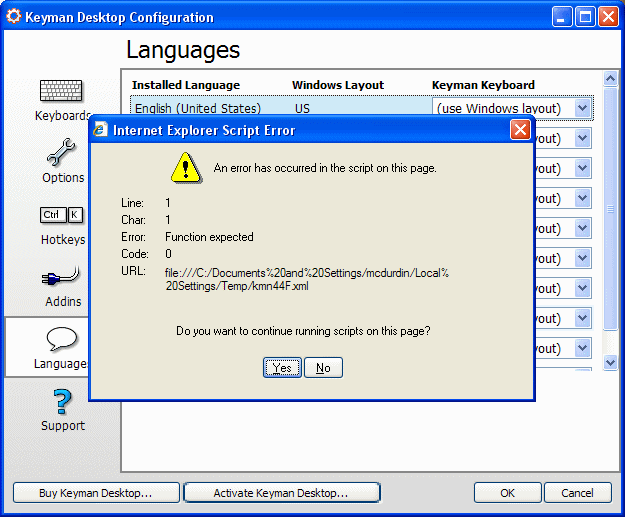Select the English (United States) language row

point(362,108)
